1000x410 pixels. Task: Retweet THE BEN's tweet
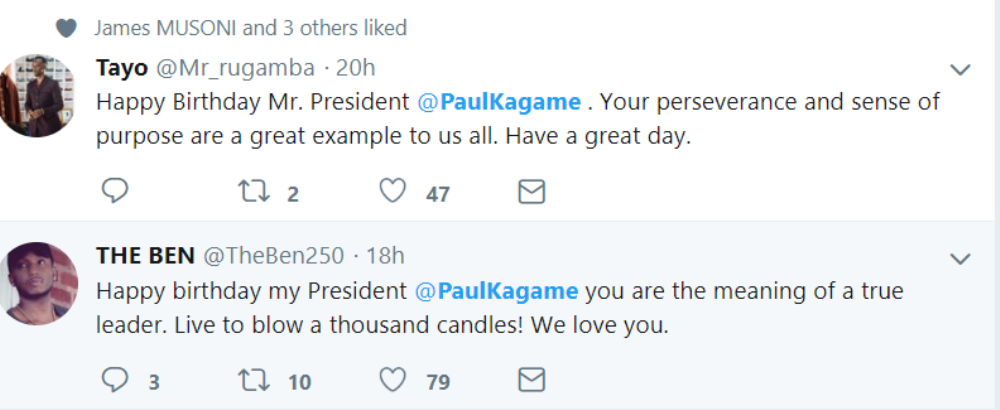point(254,380)
